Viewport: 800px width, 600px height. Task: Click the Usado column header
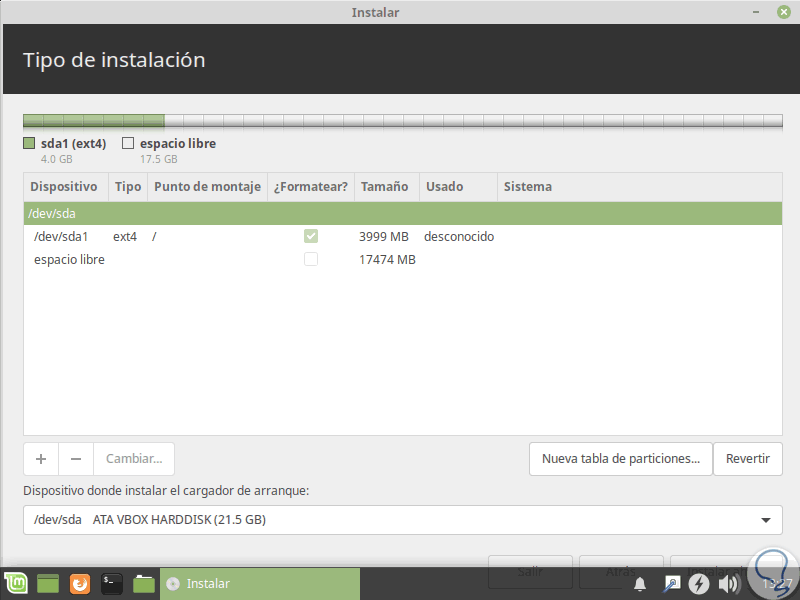tap(458, 187)
